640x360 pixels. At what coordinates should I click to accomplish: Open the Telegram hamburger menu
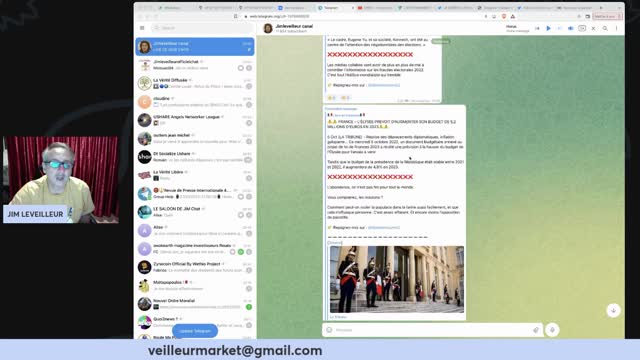click(142, 28)
